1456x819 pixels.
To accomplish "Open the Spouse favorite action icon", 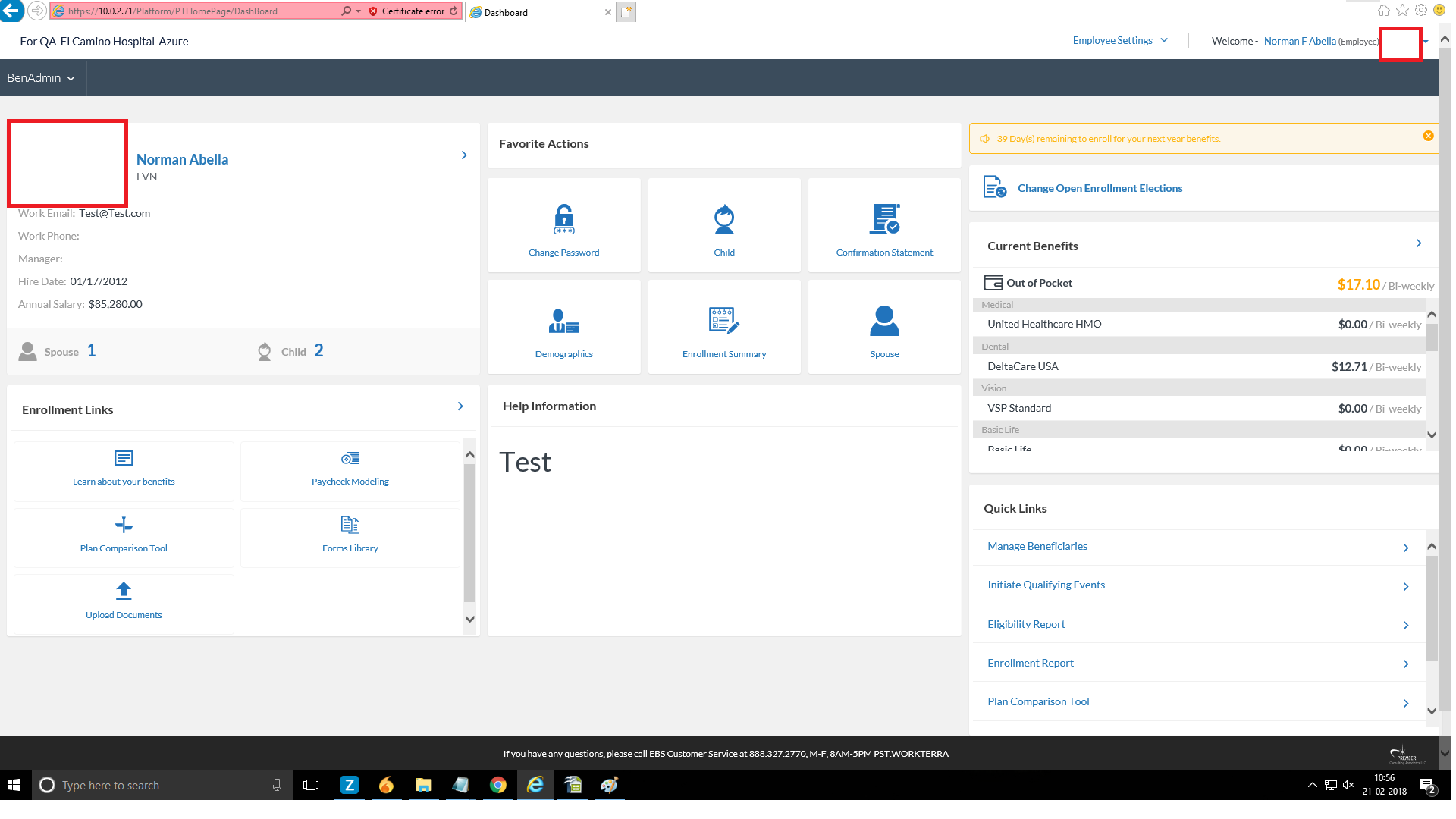I will (x=884, y=321).
